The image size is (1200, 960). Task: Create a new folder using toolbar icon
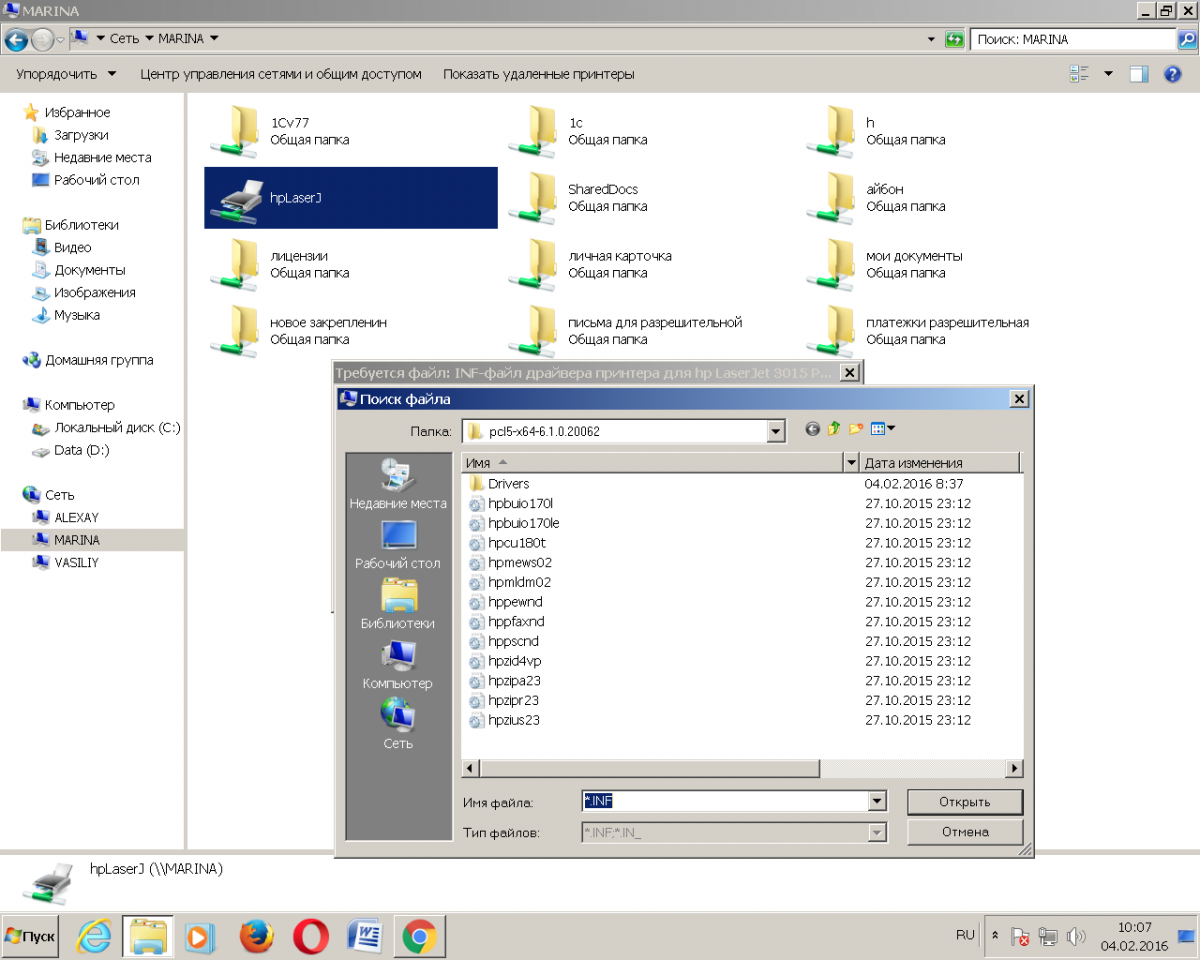856,430
